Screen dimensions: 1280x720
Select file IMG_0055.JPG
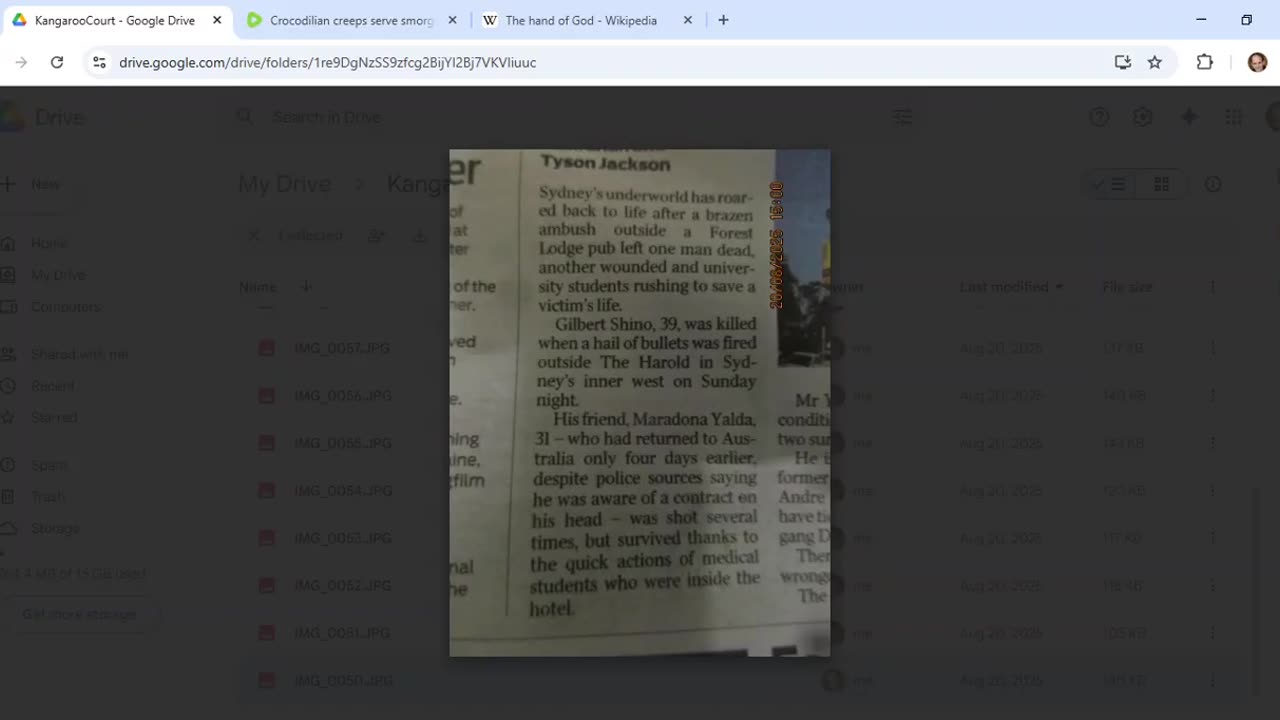pyautogui.click(x=342, y=443)
